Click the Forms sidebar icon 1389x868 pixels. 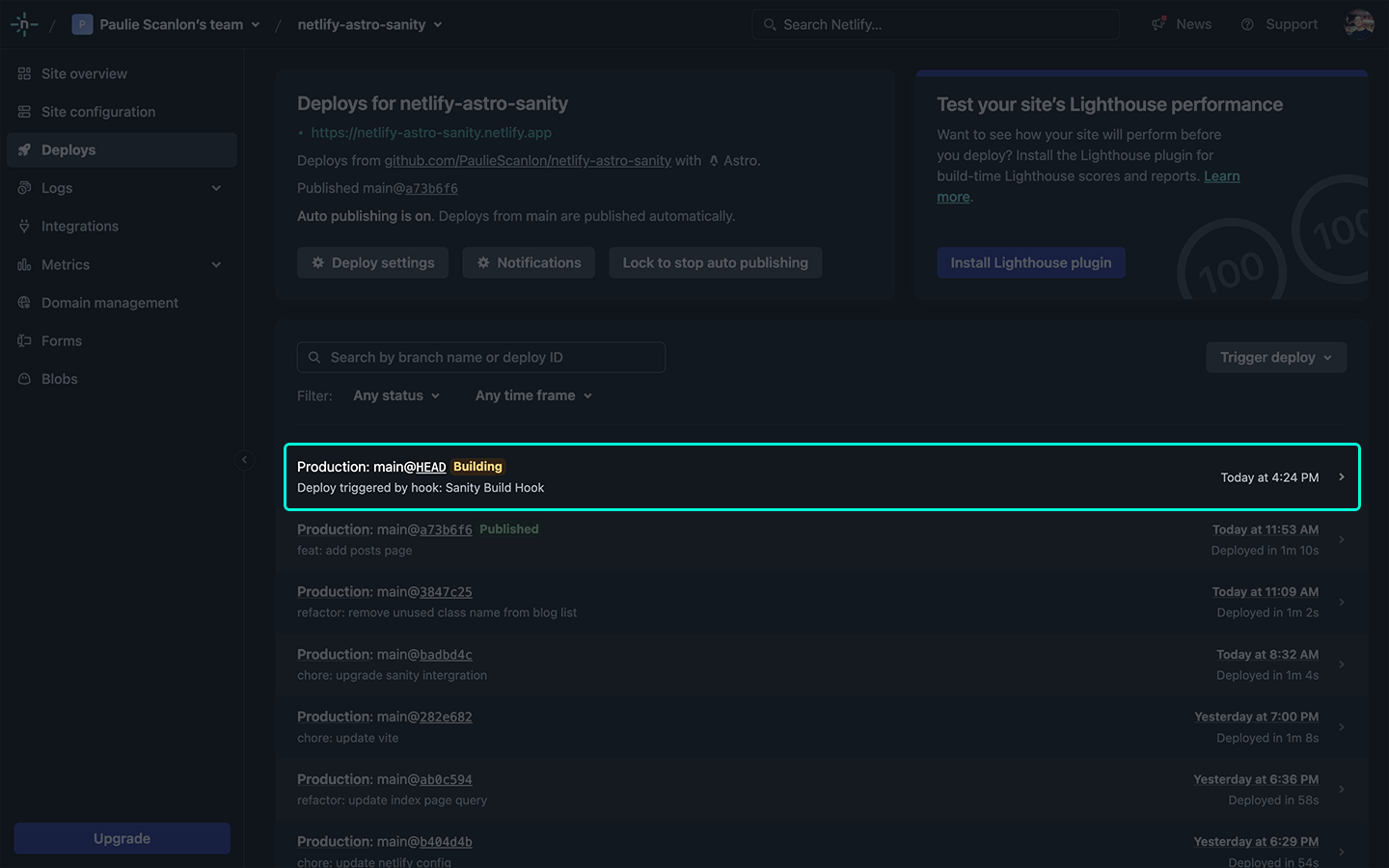[24, 340]
